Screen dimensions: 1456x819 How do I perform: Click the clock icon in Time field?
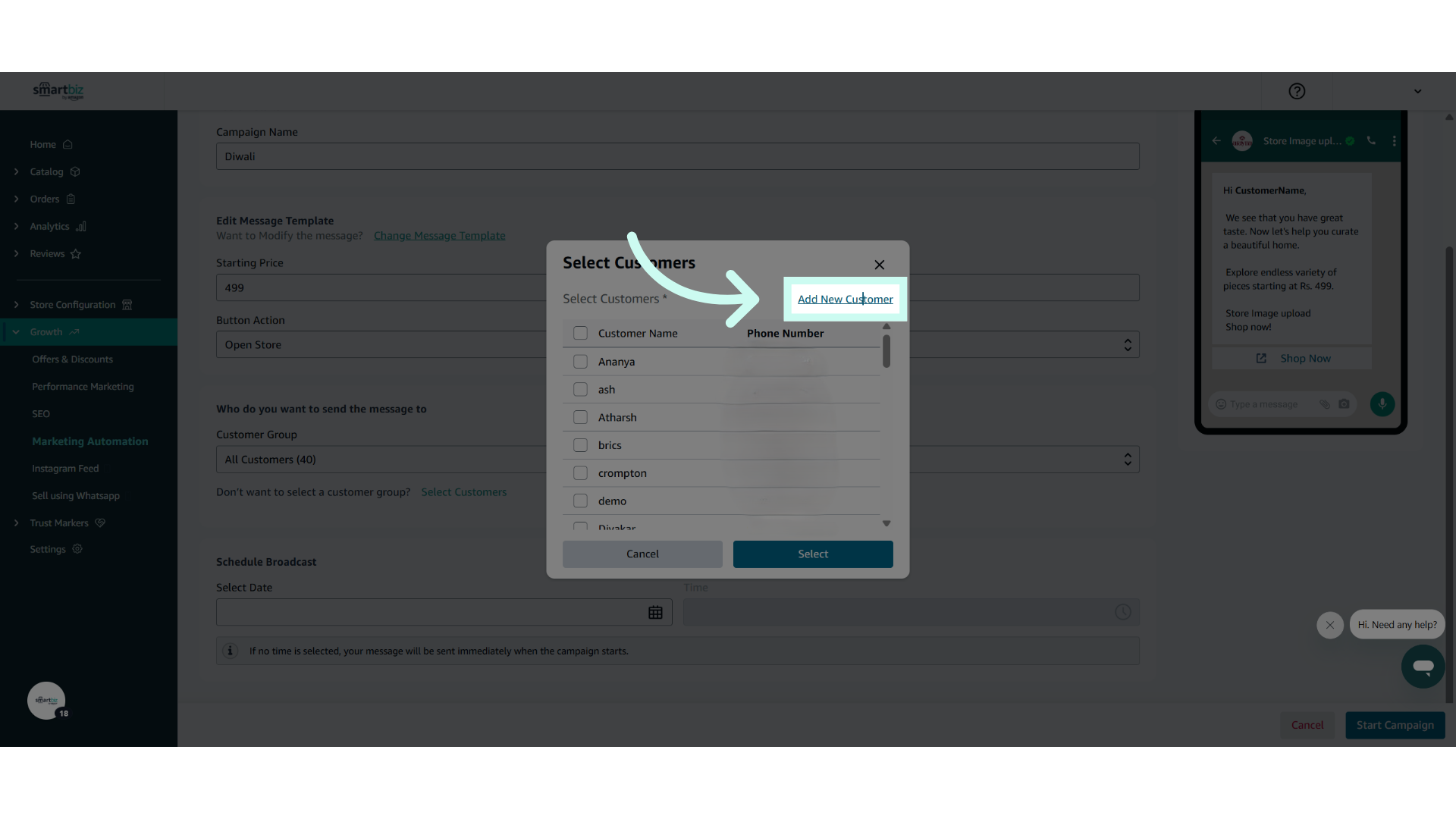coord(1122,613)
